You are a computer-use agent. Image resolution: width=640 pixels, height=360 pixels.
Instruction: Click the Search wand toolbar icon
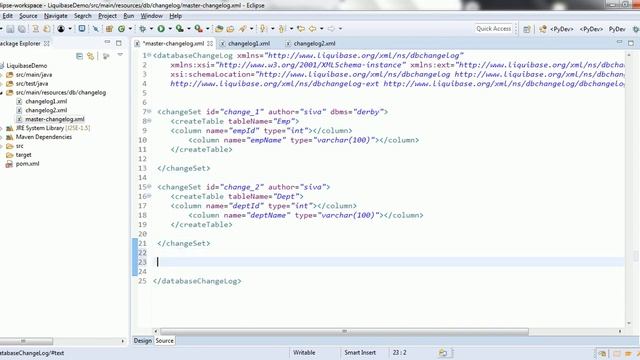pyautogui.click(x=243, y=29)
